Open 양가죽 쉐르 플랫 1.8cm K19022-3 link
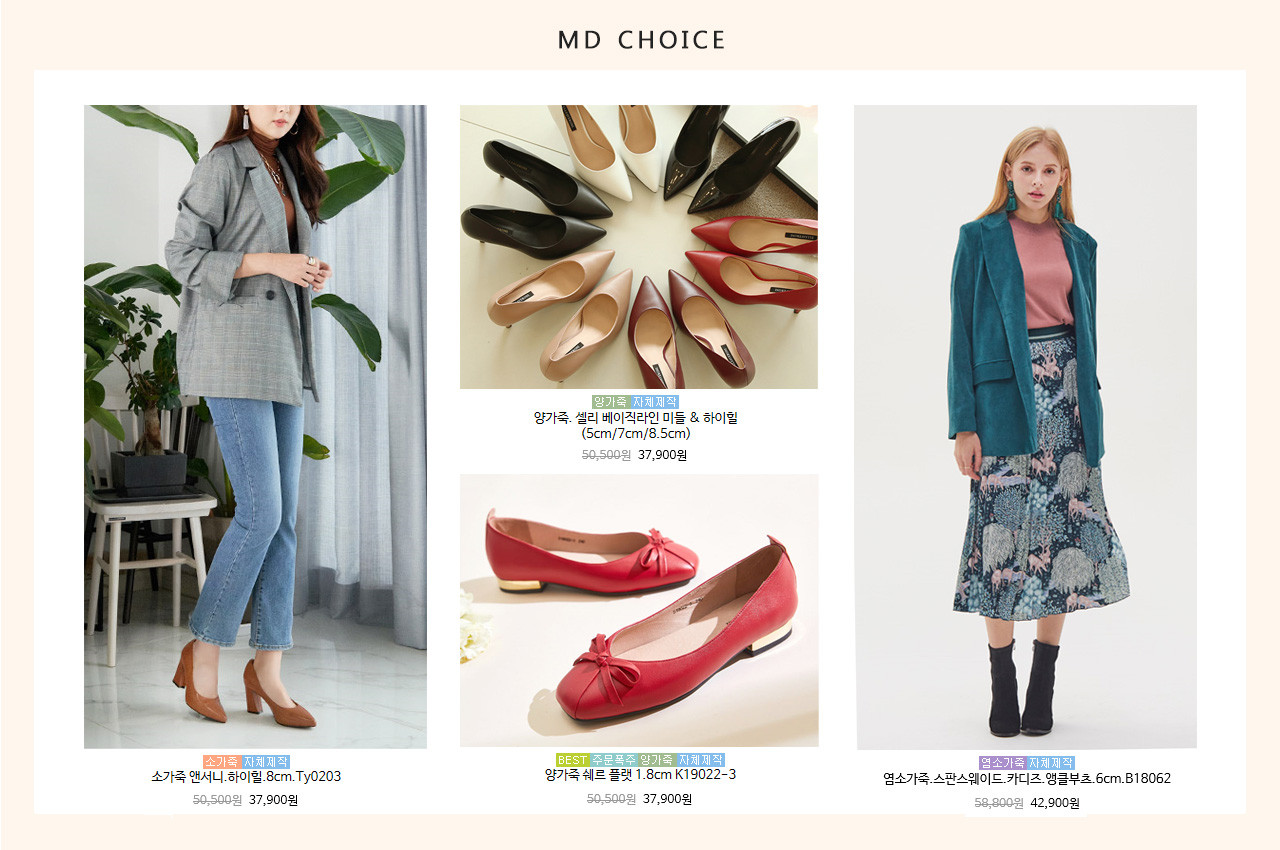This screenshot has width=1280, height=850. click(640, 775)
